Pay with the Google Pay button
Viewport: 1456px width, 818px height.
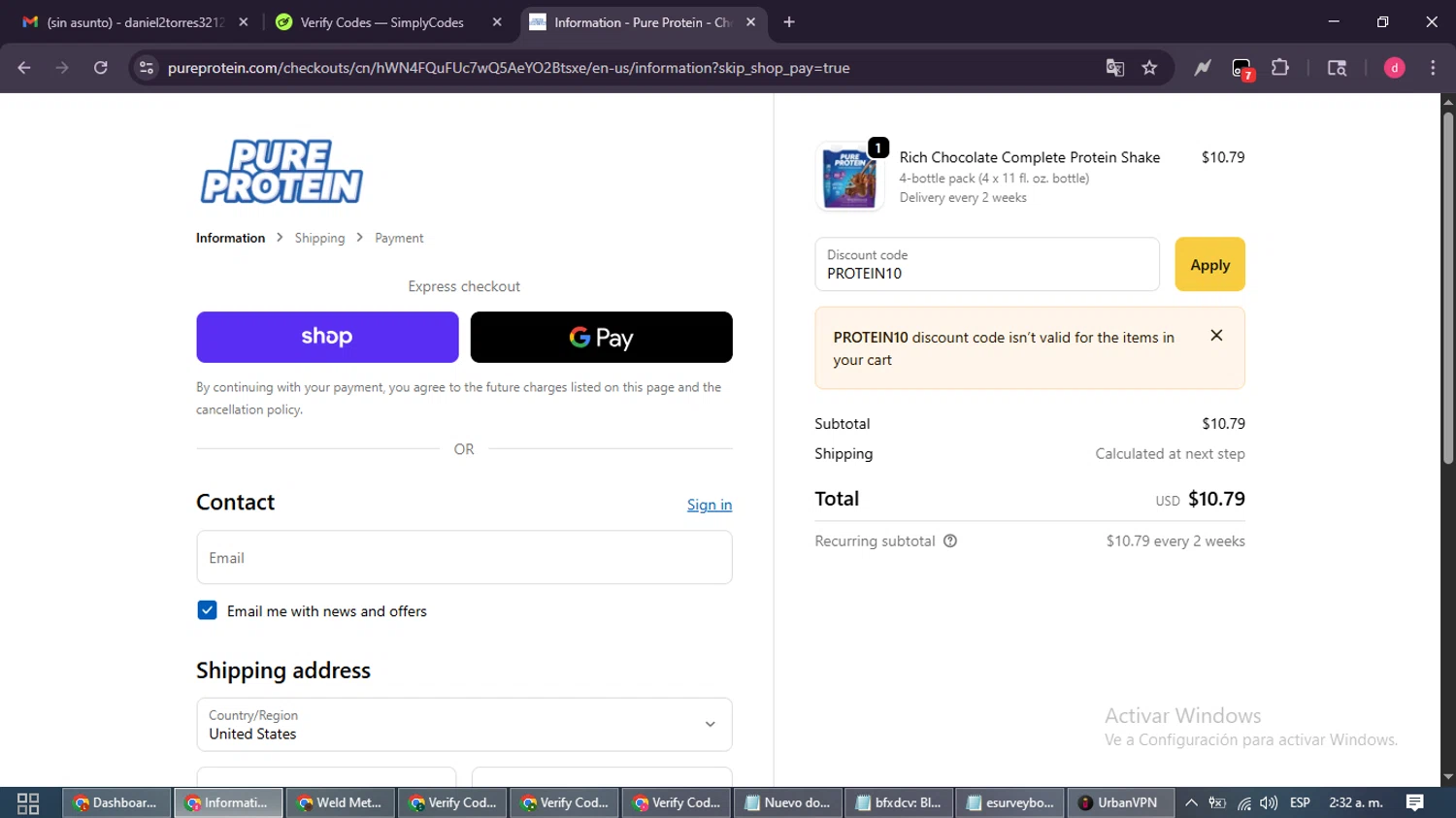(602, 337)
